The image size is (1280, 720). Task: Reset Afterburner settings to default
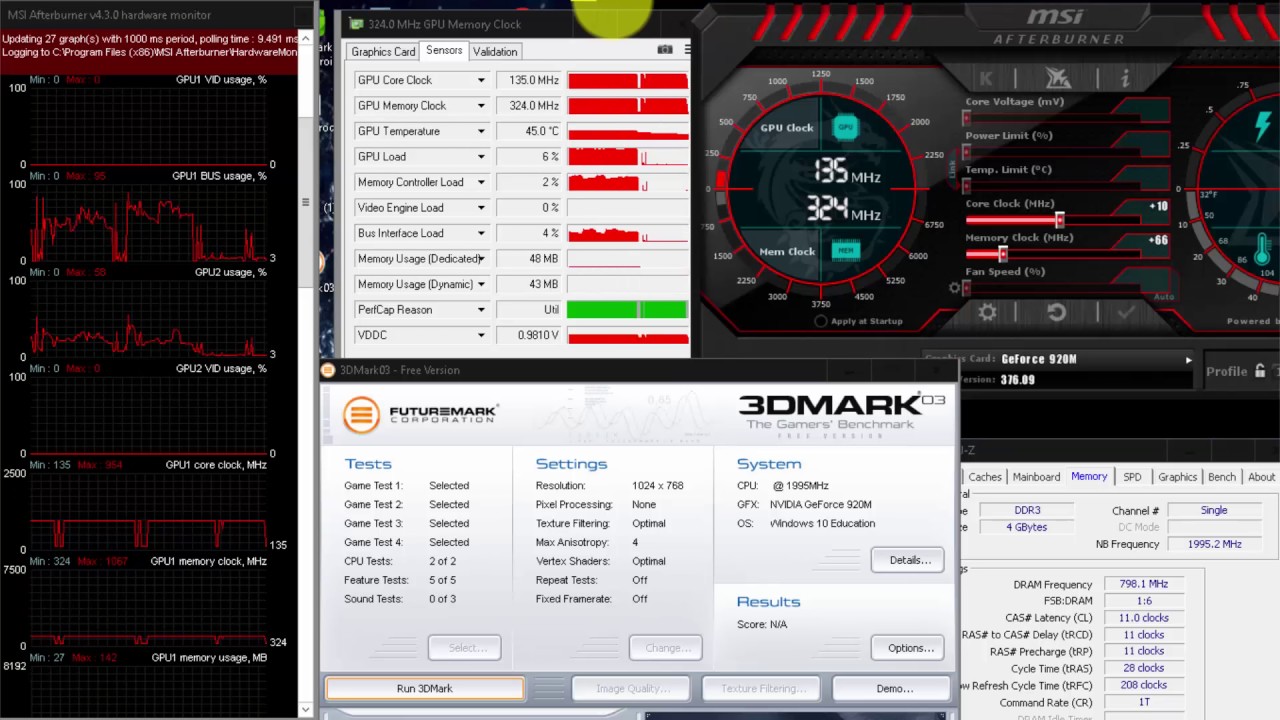[1056, 312]
